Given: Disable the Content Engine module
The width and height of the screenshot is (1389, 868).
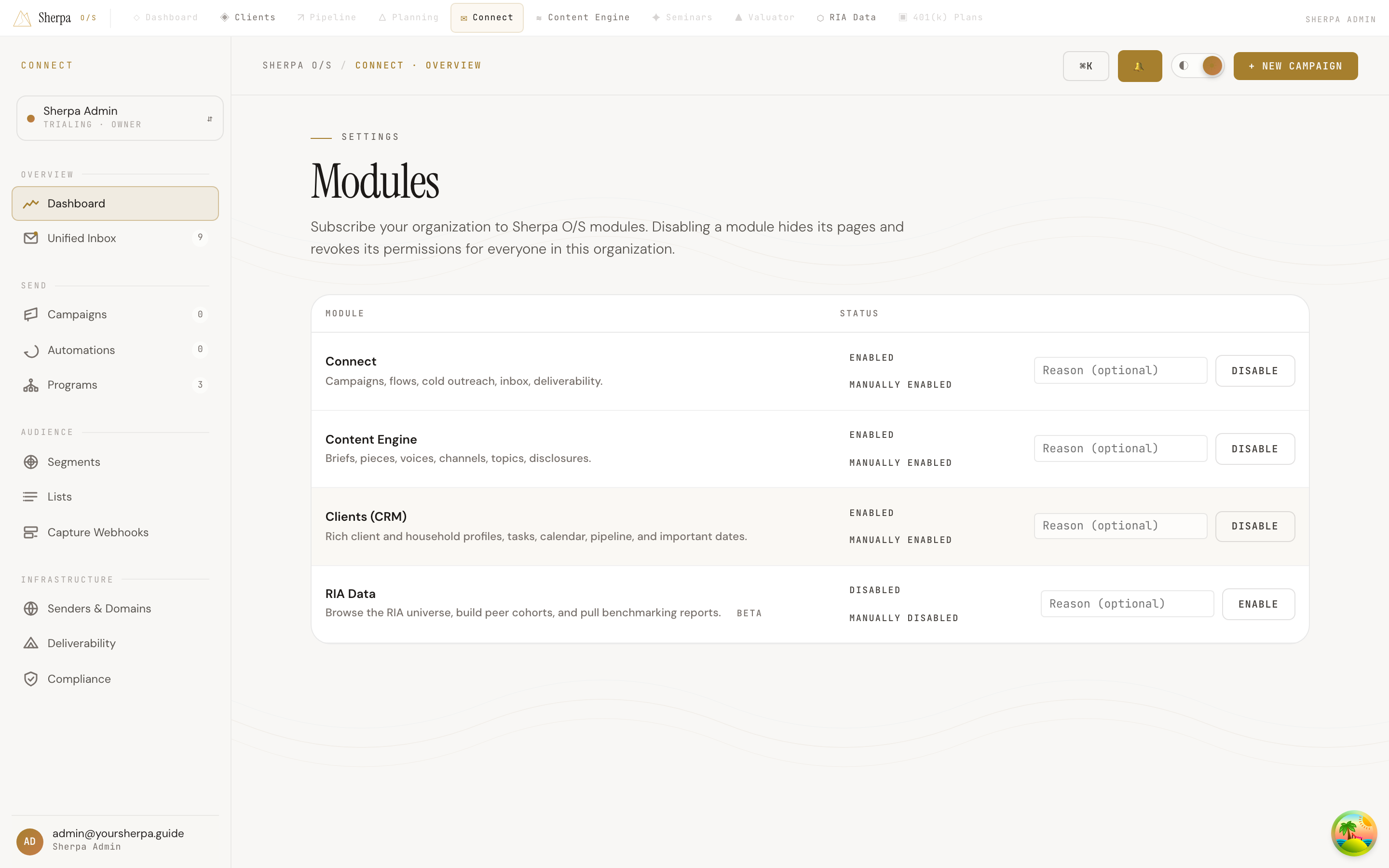Looking at the screenshot, I should pos(1255,449).
